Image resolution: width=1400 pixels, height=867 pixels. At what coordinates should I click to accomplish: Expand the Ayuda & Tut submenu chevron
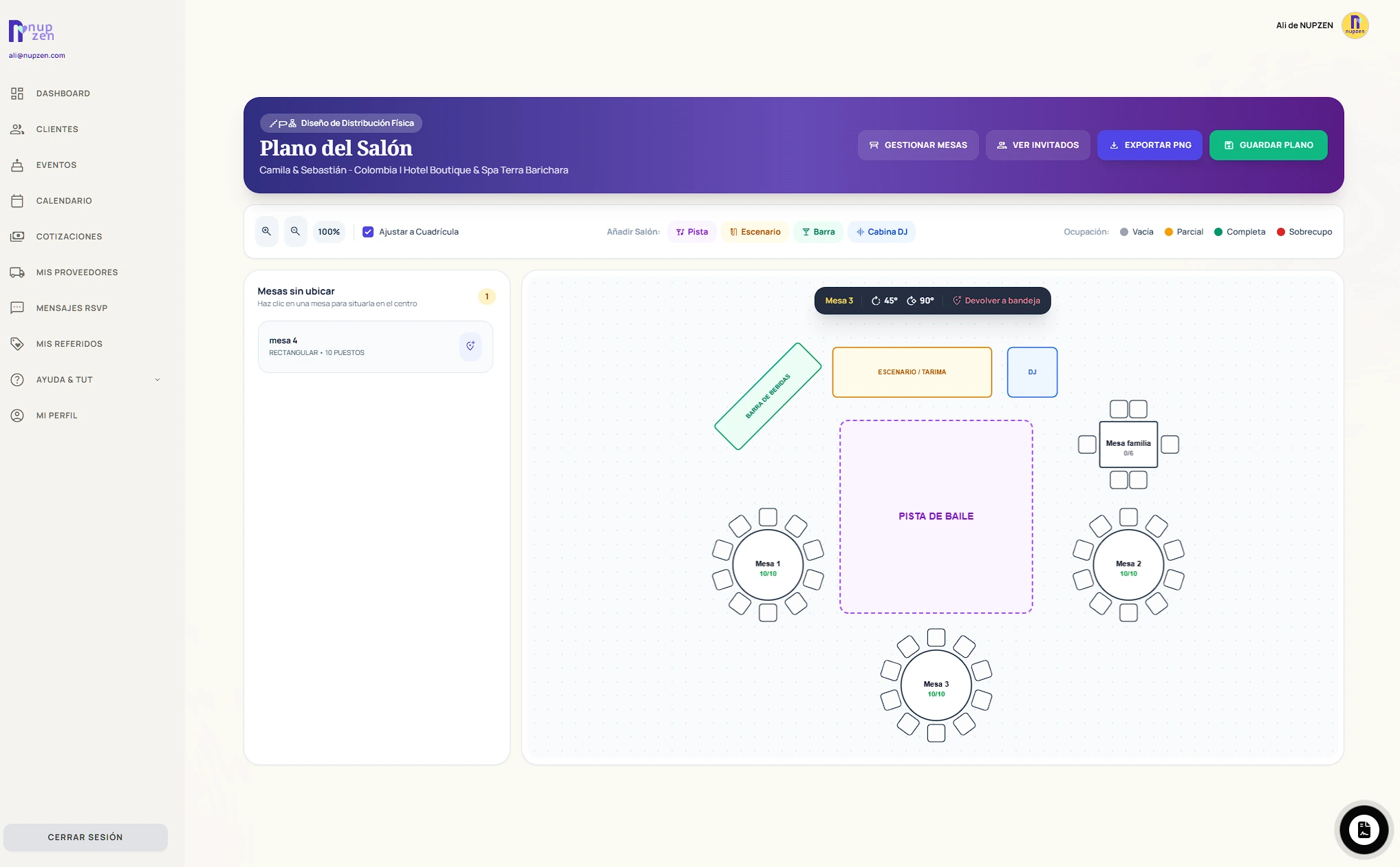click(158, 380)
